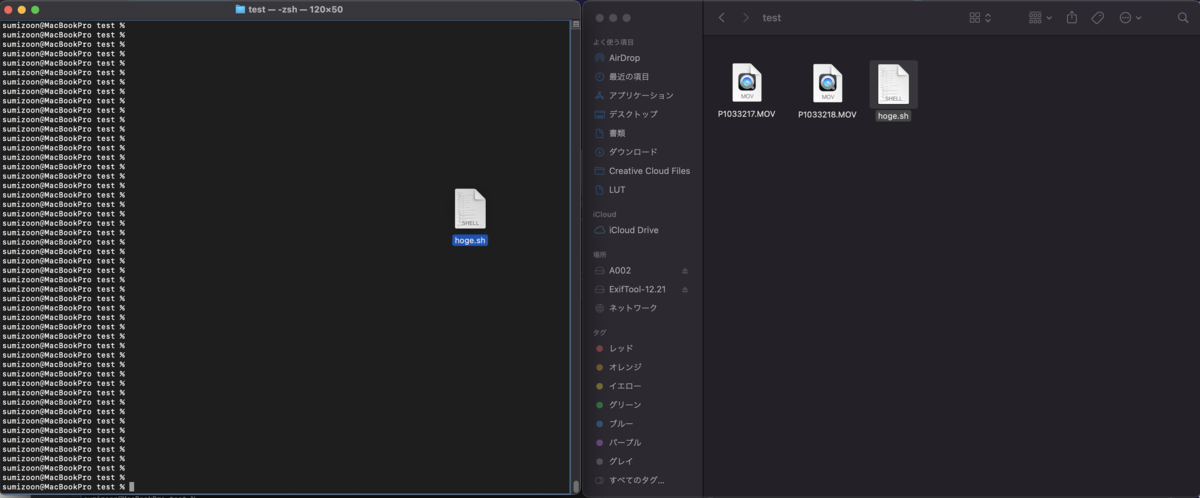The height and width of the screenshot is (498, 1200).
Task: Click the Finder Share icon
Action: (x=1072, y=18)
